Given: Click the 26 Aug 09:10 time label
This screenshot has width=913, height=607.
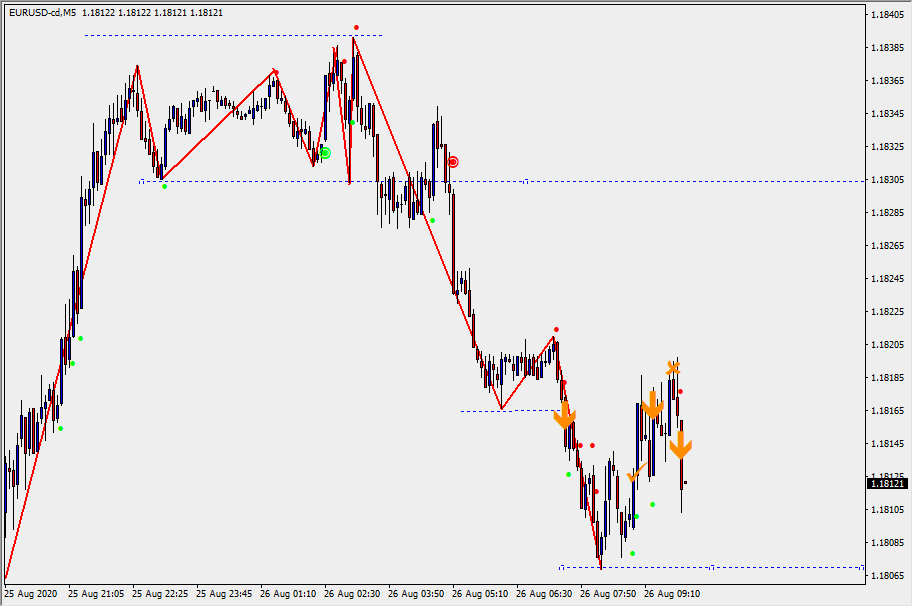Looking at the screenshot, I should 671,593.
